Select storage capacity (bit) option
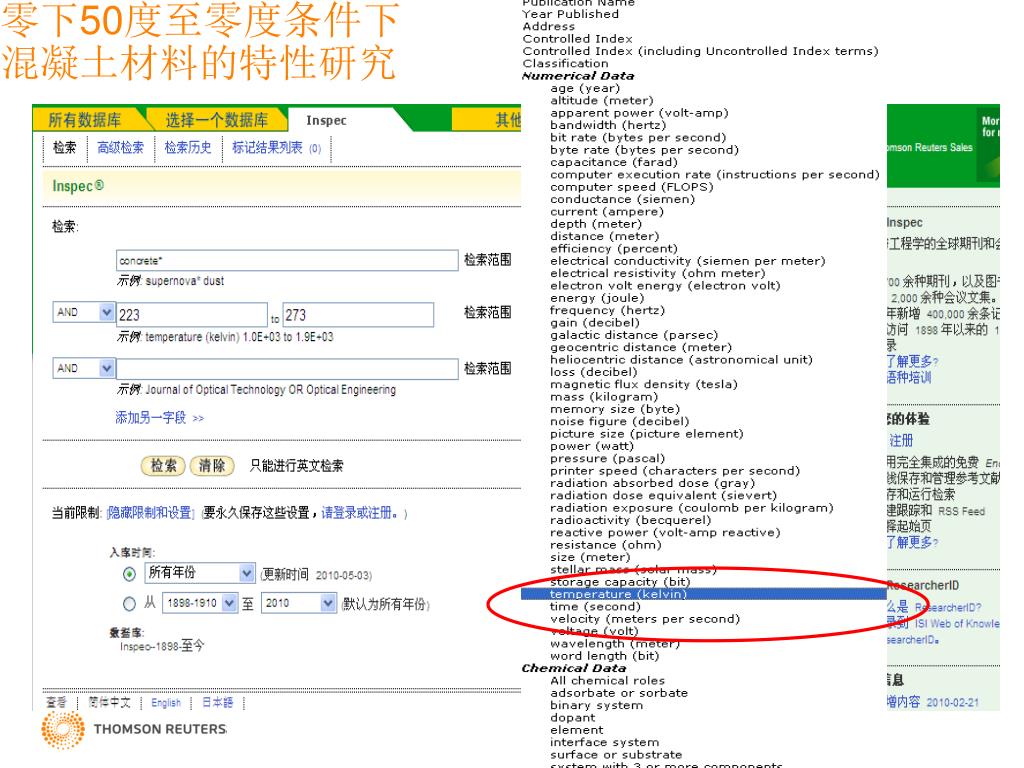The width and height of the screenshot is (1024, 768). pos(620,582)
